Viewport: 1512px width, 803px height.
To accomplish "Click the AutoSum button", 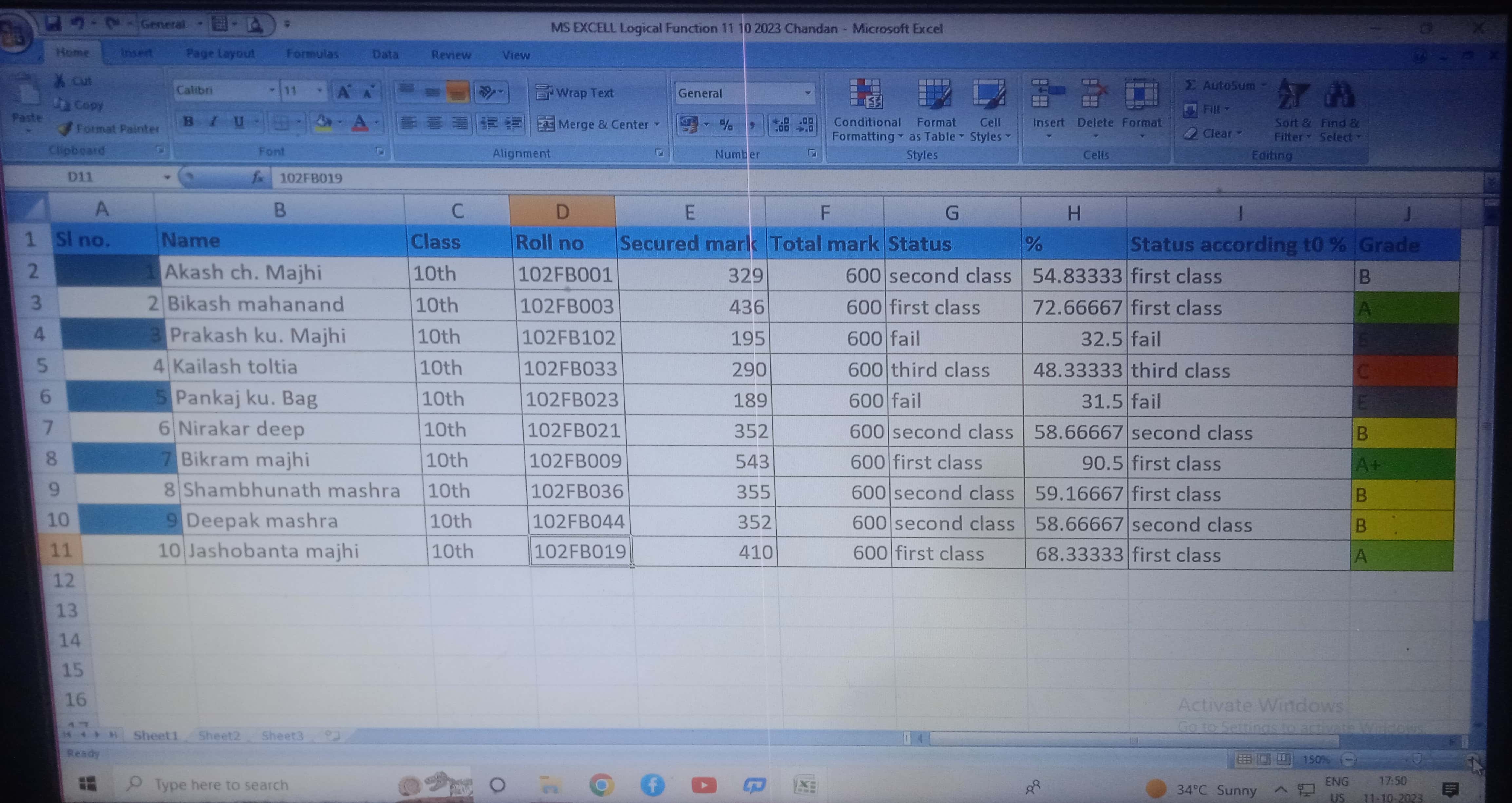I will 1221,86.
